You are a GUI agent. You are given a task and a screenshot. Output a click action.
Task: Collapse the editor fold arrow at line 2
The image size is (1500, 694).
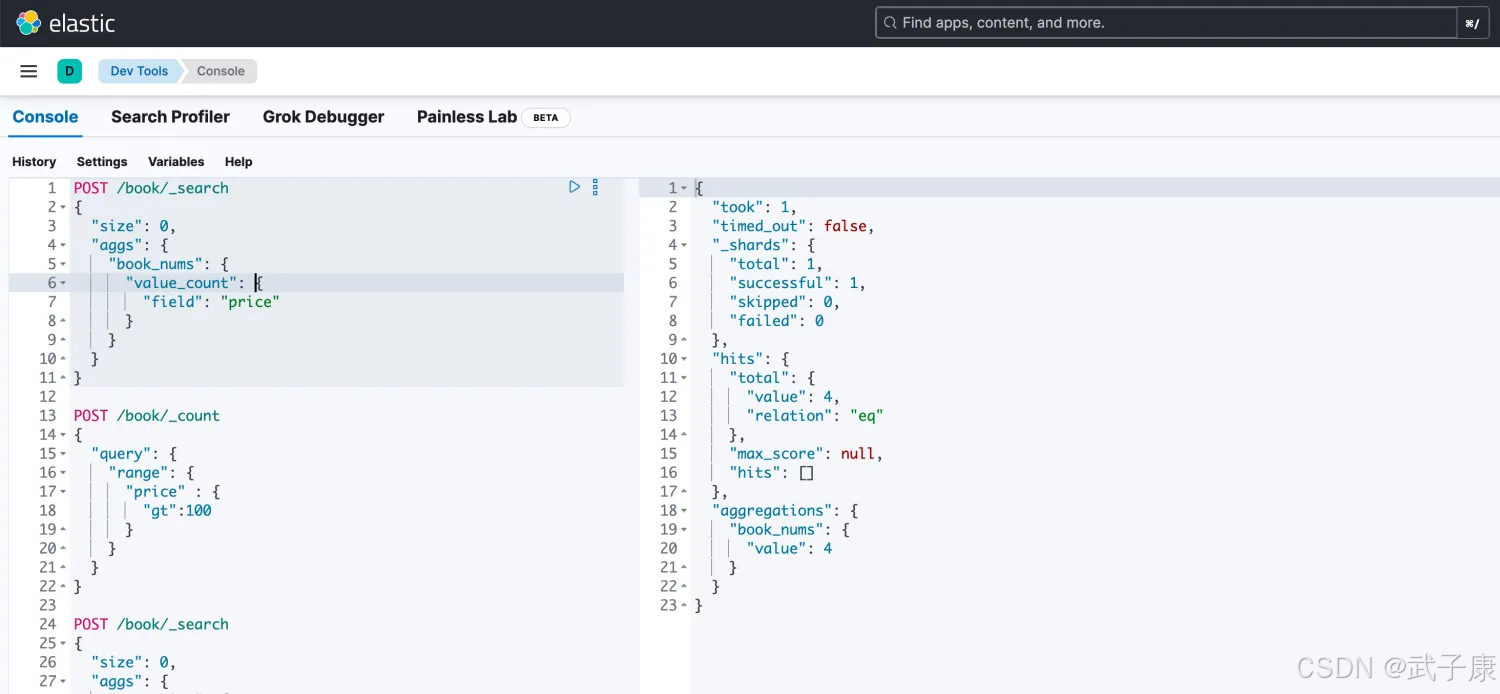64,207
